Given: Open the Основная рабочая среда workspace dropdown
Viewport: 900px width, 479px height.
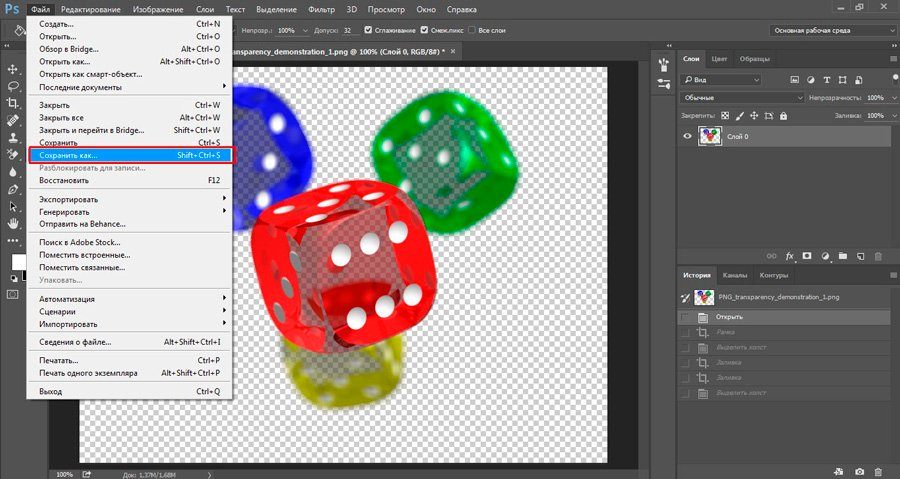Looking at the screenshot, I should point(831,31).
